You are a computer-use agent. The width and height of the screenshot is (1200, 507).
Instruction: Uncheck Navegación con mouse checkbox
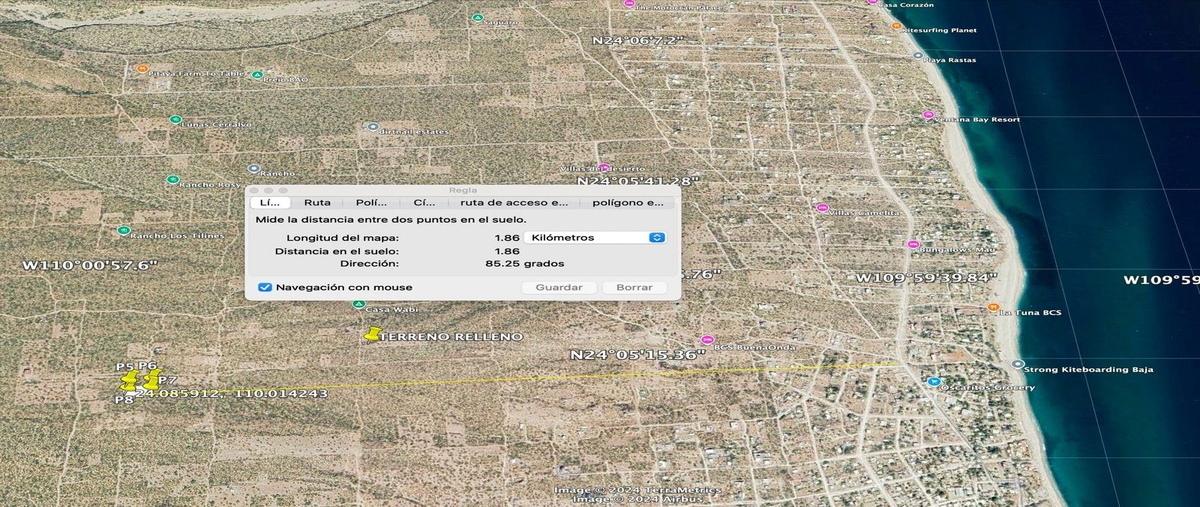click(x=265, y=287)
